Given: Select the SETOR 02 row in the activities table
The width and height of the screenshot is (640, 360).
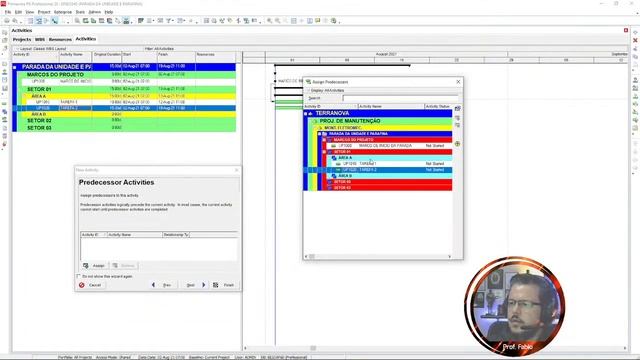Looking at the screenshot, I should click(x=127, y=121).
